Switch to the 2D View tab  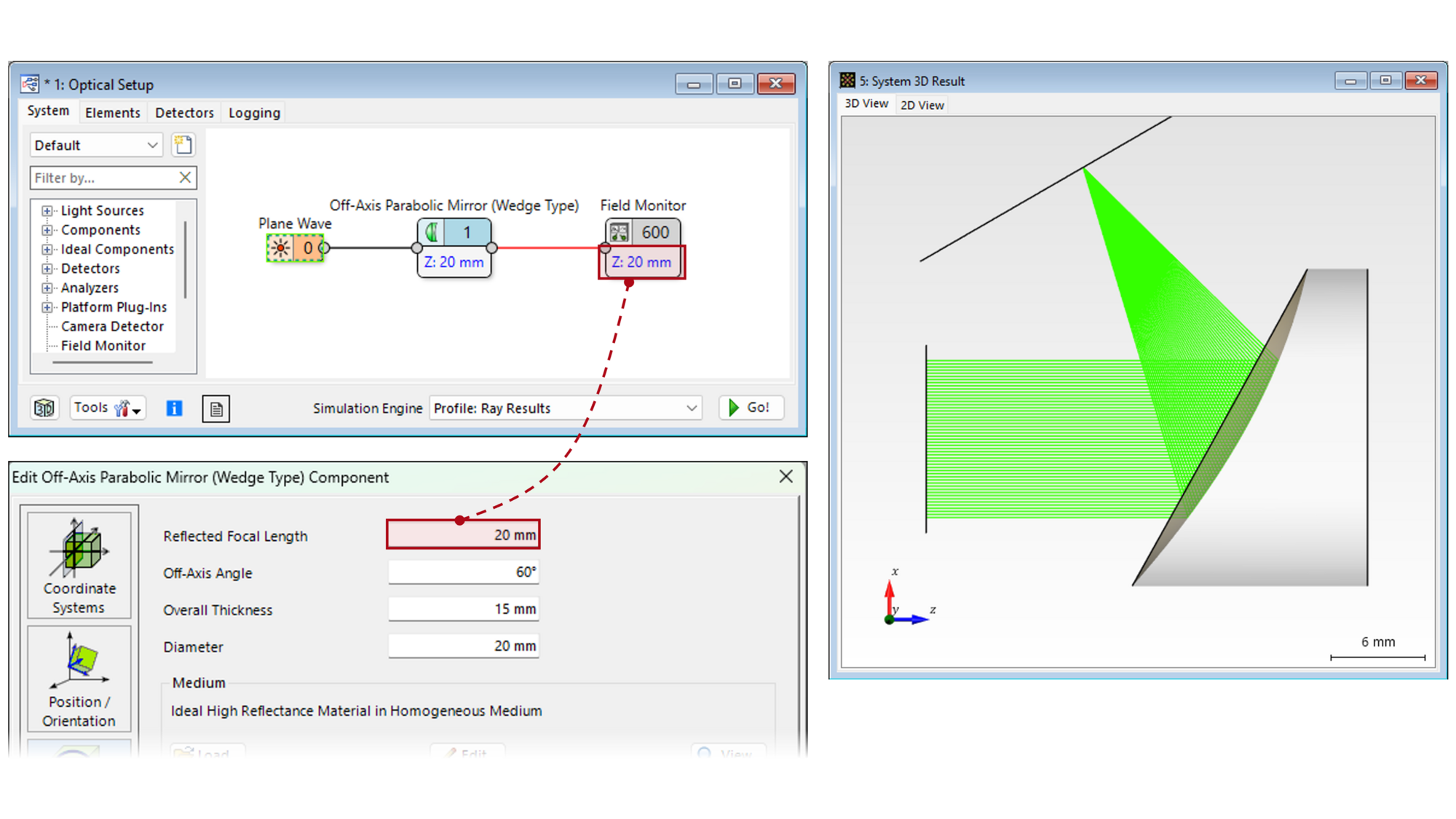[x=922, y=105]
